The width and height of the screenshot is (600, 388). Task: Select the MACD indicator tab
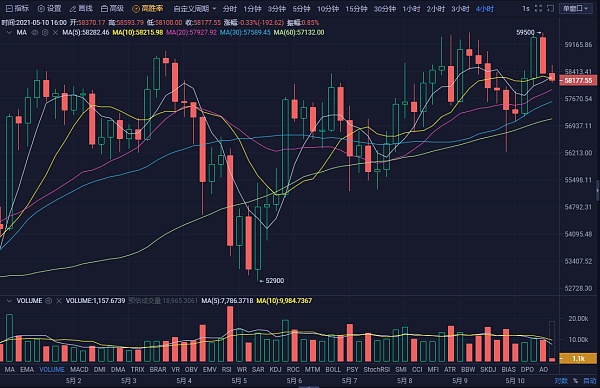tap(79, 369)
